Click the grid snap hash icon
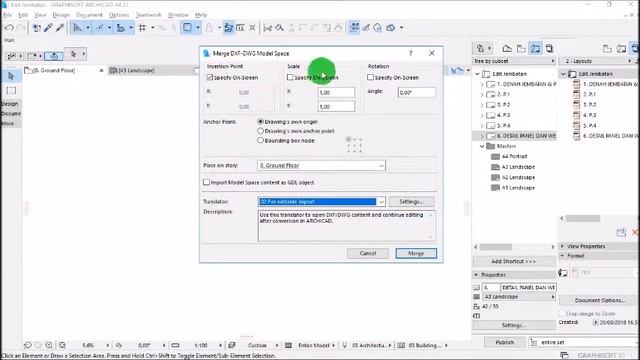 point(142,28)
